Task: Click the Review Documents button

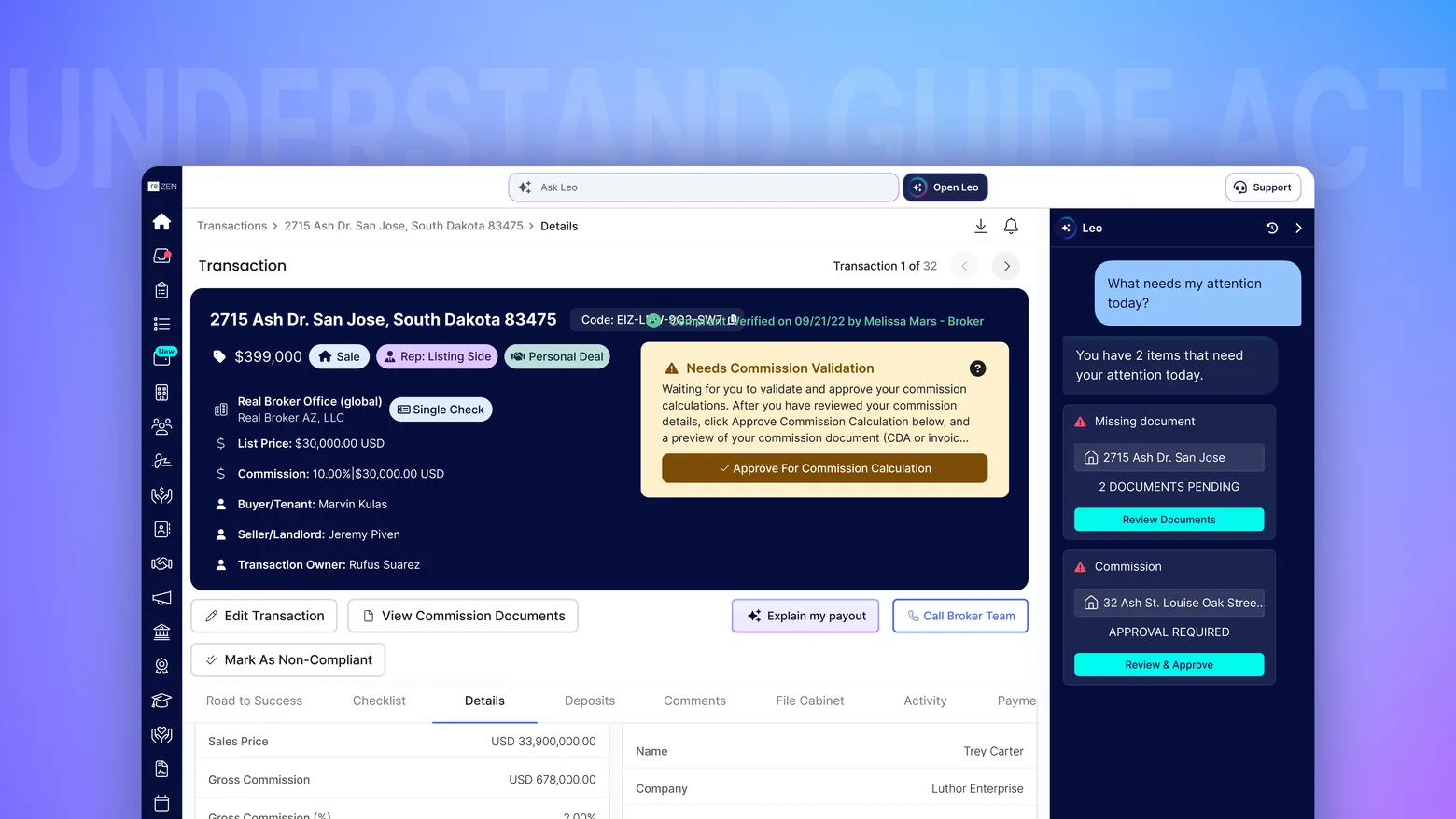Action: tap(1169, 520)
